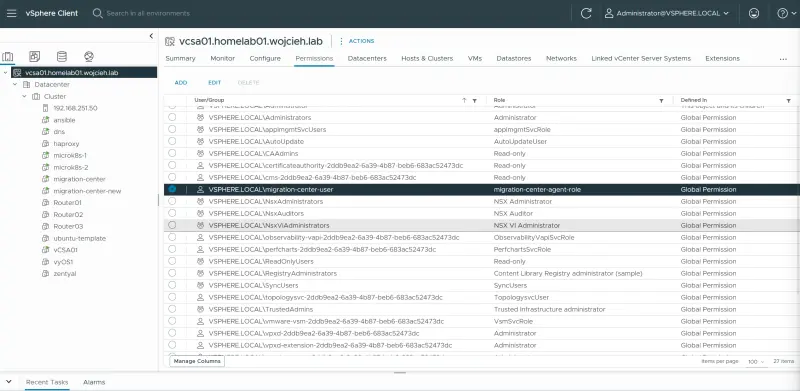Image resolution: width=800 pixels, height=391 pixels.
Task: Select radio for migration-center-user row
Action: [172, 189]
